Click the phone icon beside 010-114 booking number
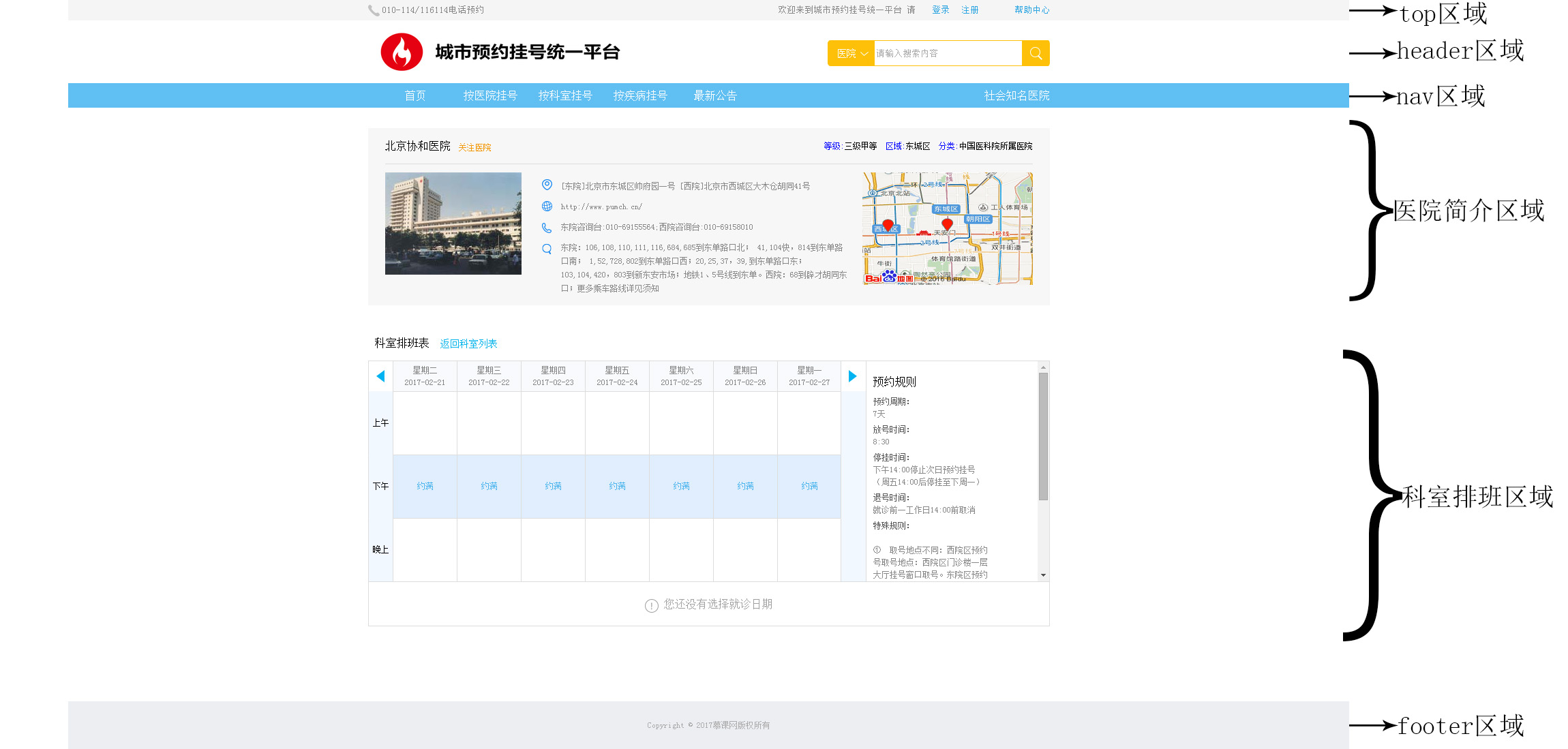This screenshot has height=749, width=1568. pos(374,10)
